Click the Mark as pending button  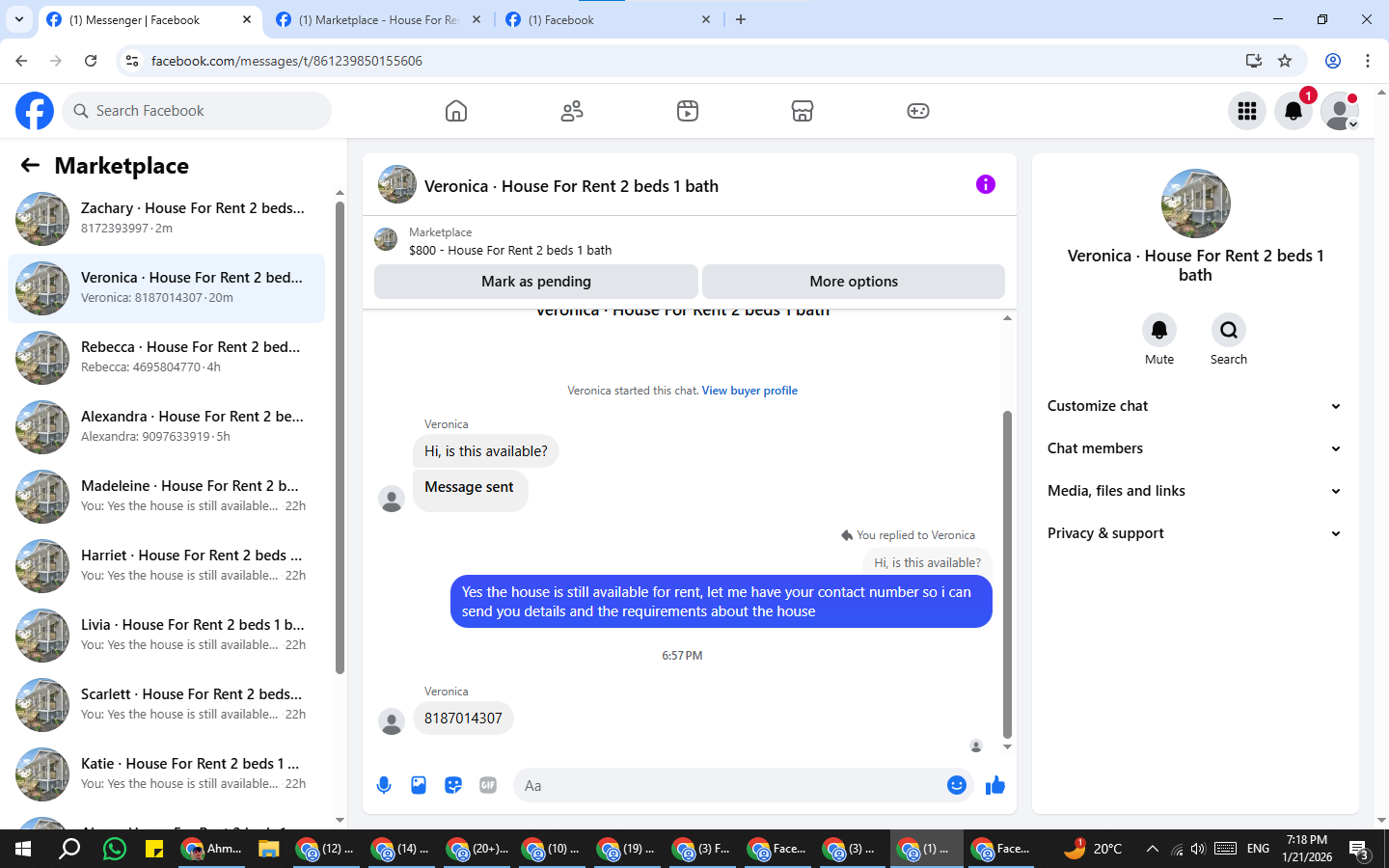pyautogui.click(x=536, y=282)
